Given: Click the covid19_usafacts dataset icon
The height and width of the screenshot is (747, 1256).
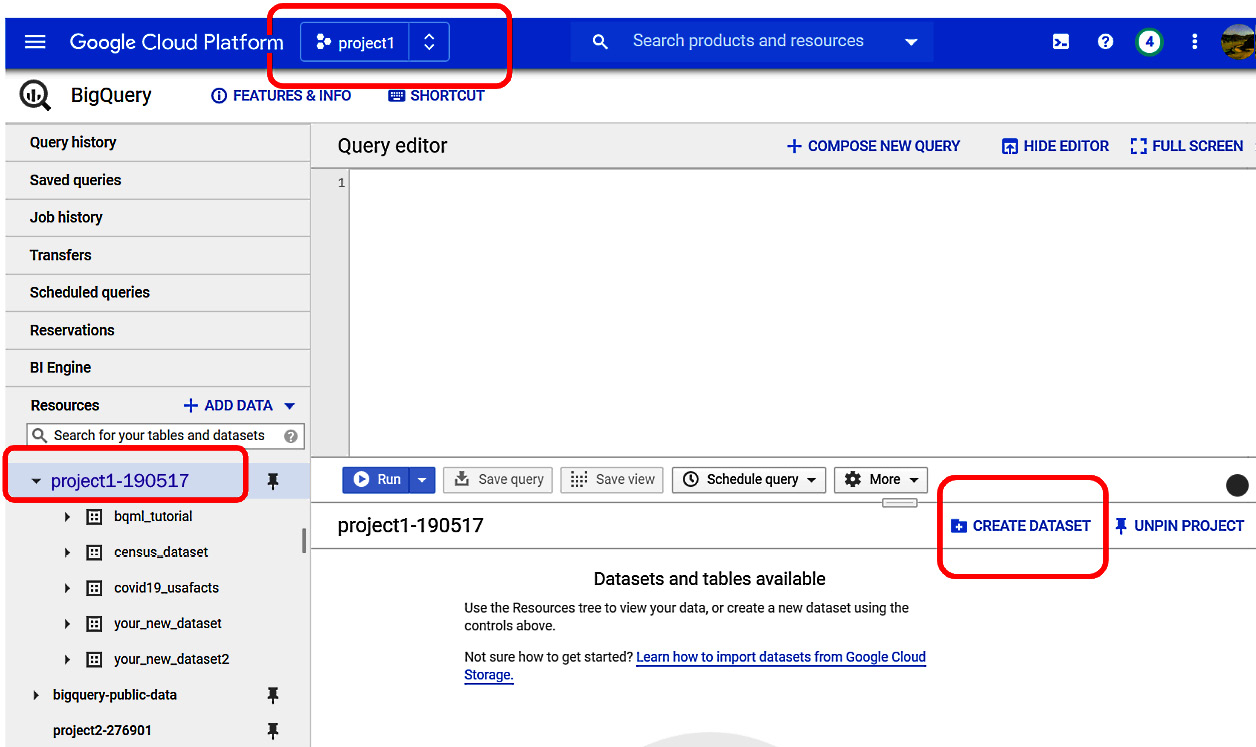Looking at the screenshot, I should tap(94, 588).
